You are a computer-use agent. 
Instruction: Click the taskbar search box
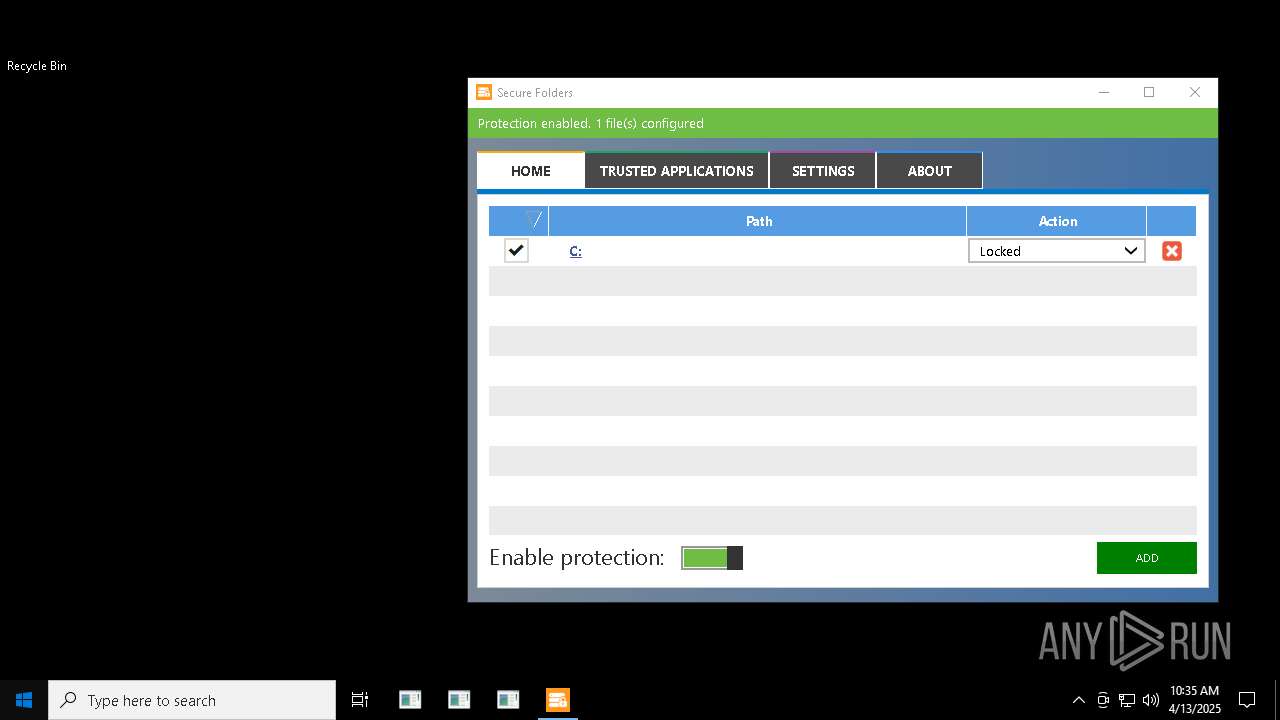192,700
